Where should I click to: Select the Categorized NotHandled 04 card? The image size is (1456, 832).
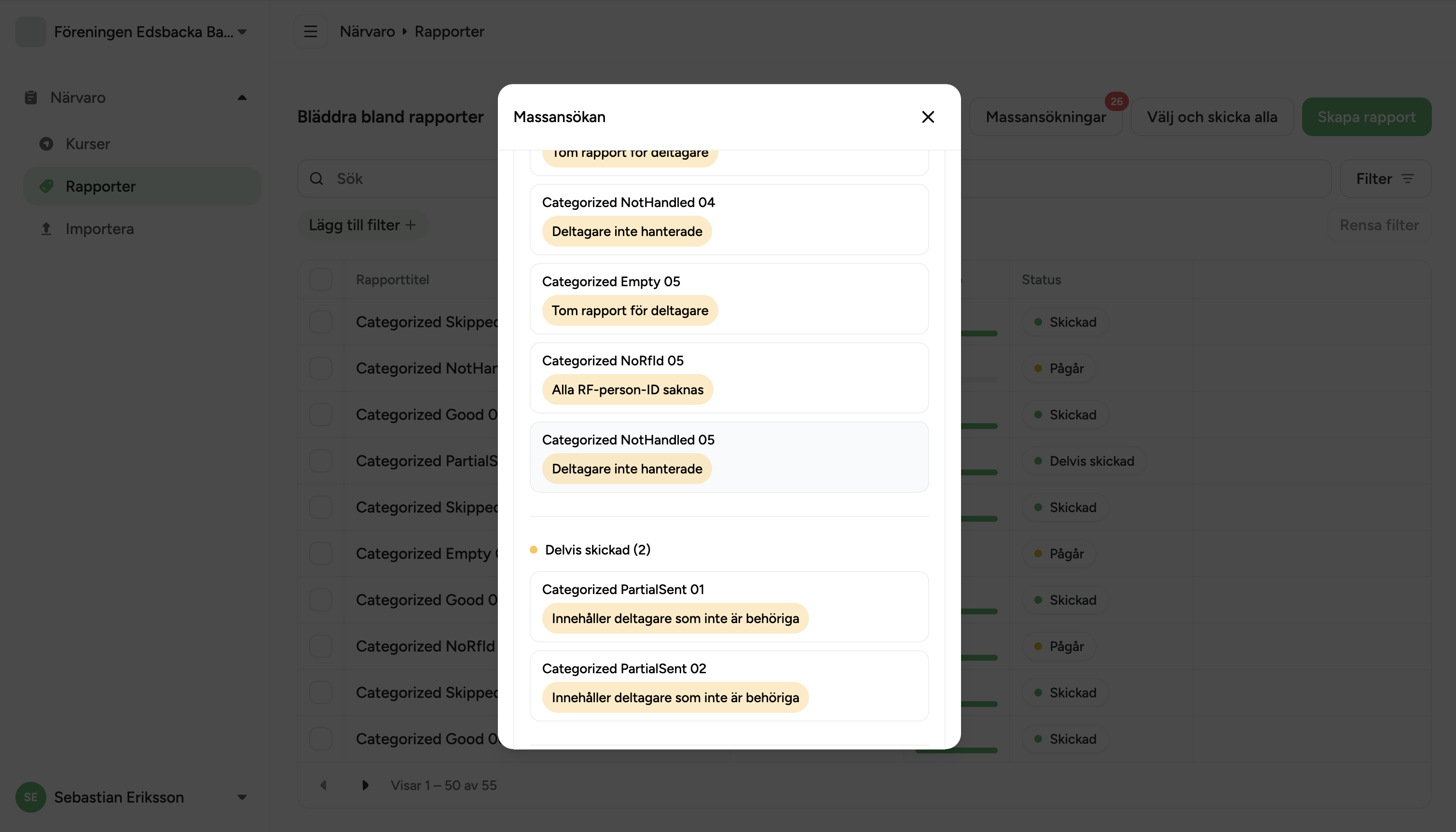pyautogui.click(x=729, y=220)
